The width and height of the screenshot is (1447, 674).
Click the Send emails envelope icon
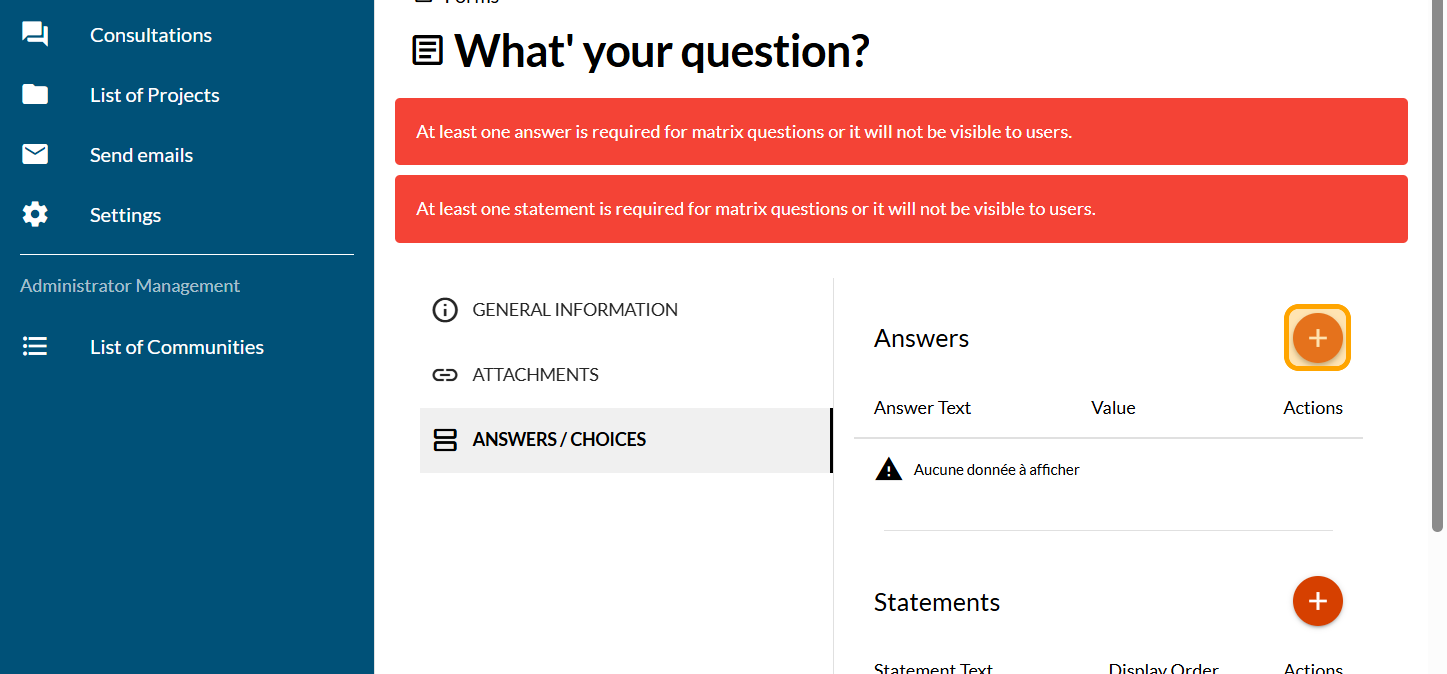pos(35,155)
